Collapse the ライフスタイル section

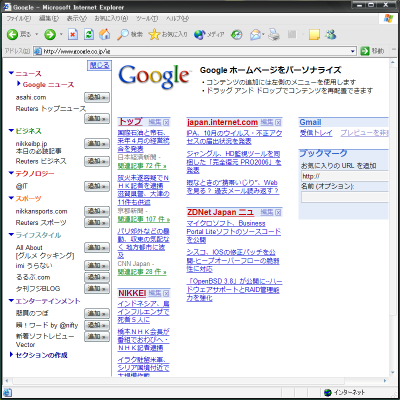click(11, 235)
